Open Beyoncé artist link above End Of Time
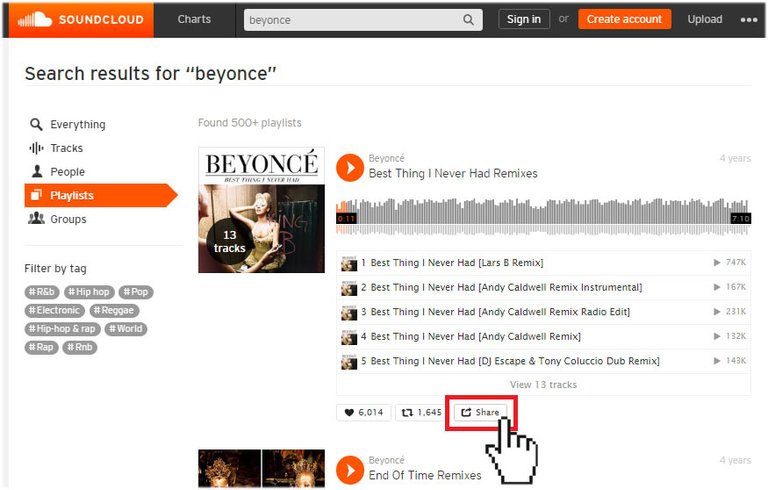768x490 pixels. [386, 460]
